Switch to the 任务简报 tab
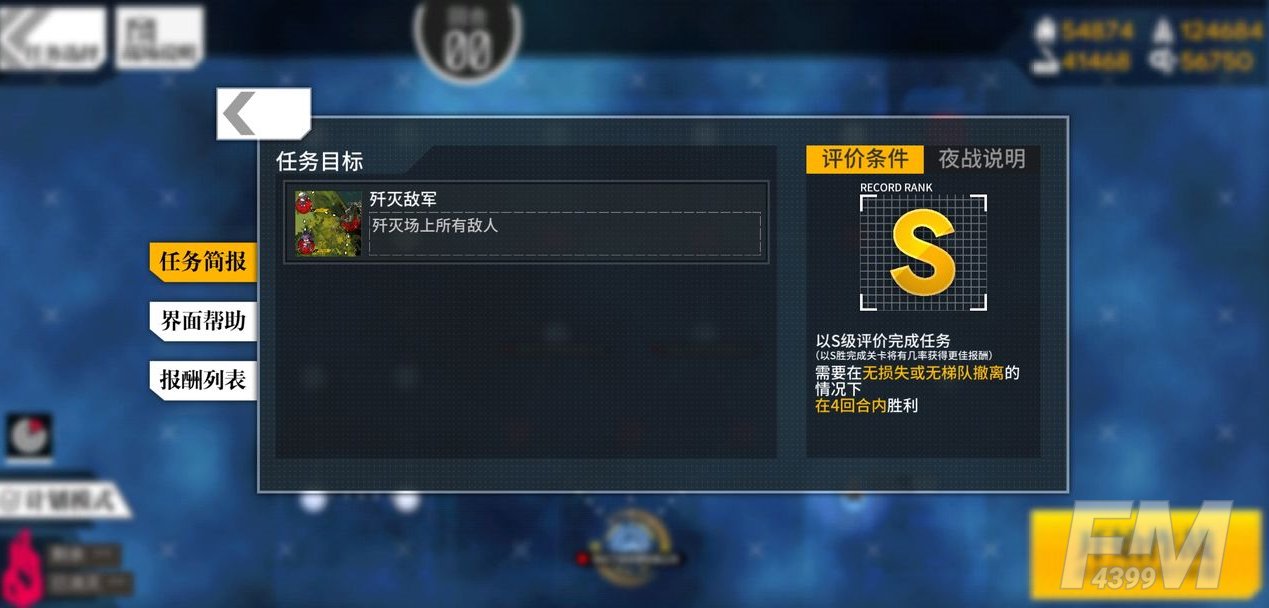 (x=203, y=262)
